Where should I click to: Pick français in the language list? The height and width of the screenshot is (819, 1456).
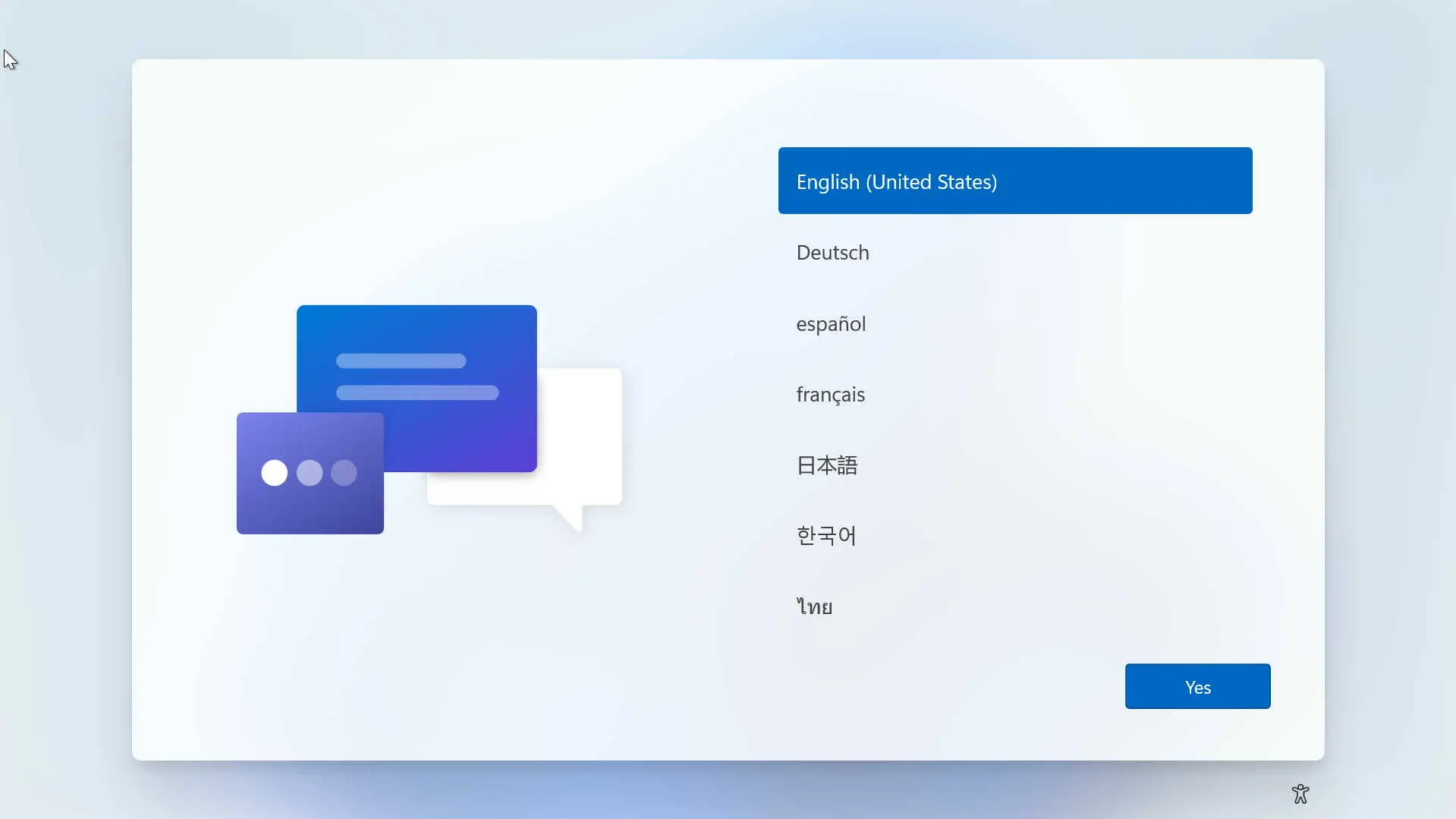[1015, 394]
